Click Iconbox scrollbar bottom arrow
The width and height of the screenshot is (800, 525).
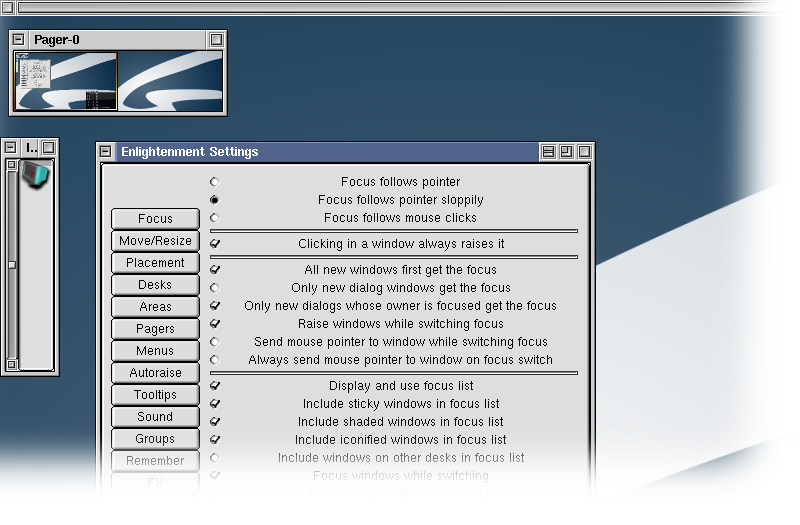pos(11,364)
